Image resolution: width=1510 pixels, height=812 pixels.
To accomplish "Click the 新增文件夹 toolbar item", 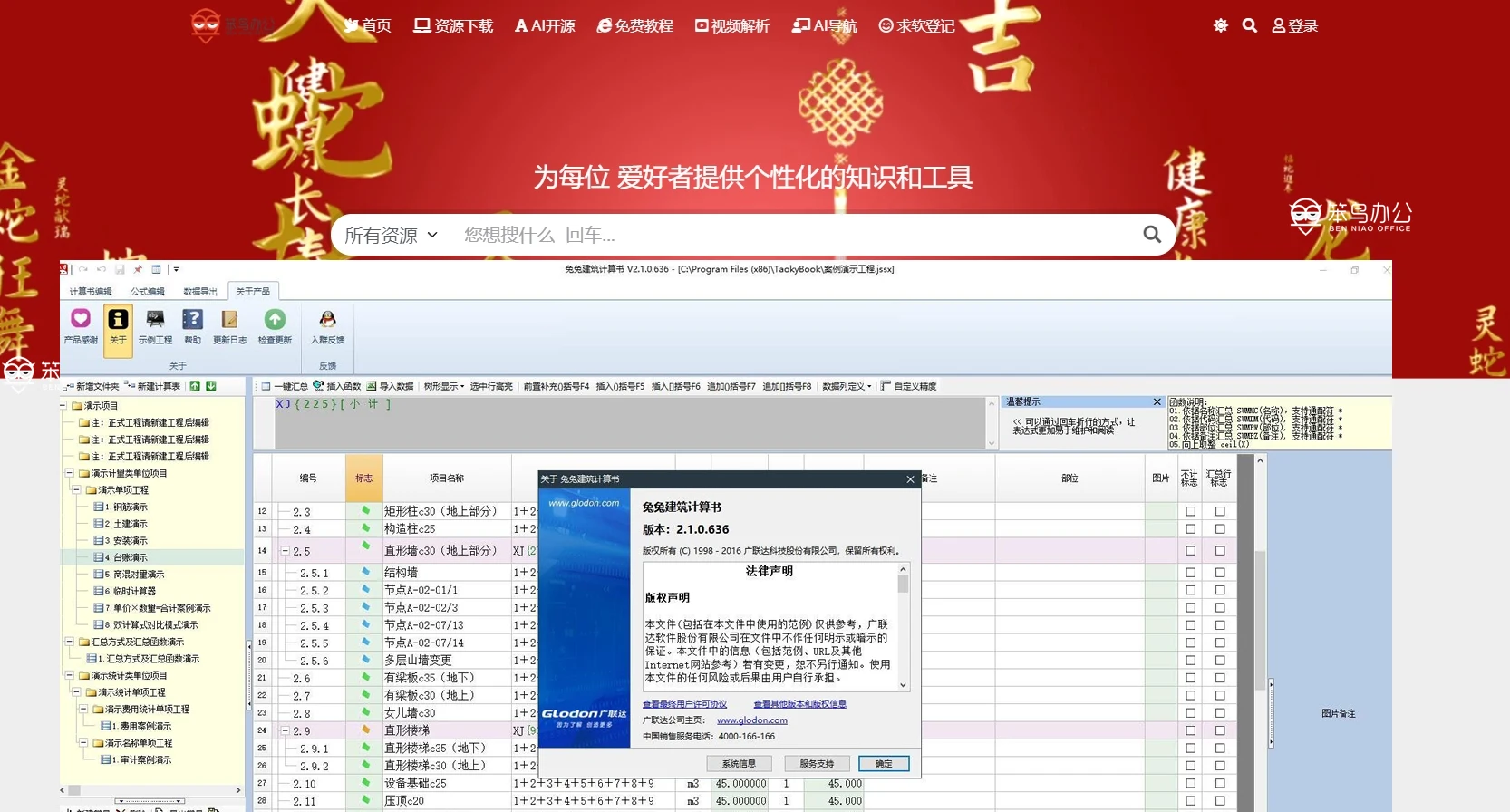I will [92, 386].
